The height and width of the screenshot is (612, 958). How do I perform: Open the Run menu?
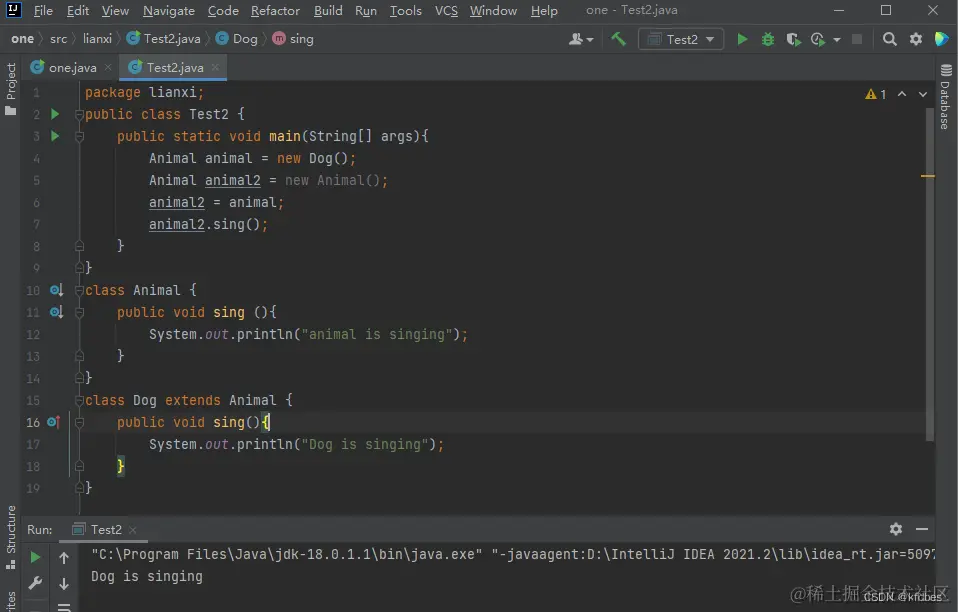[366, 10]
